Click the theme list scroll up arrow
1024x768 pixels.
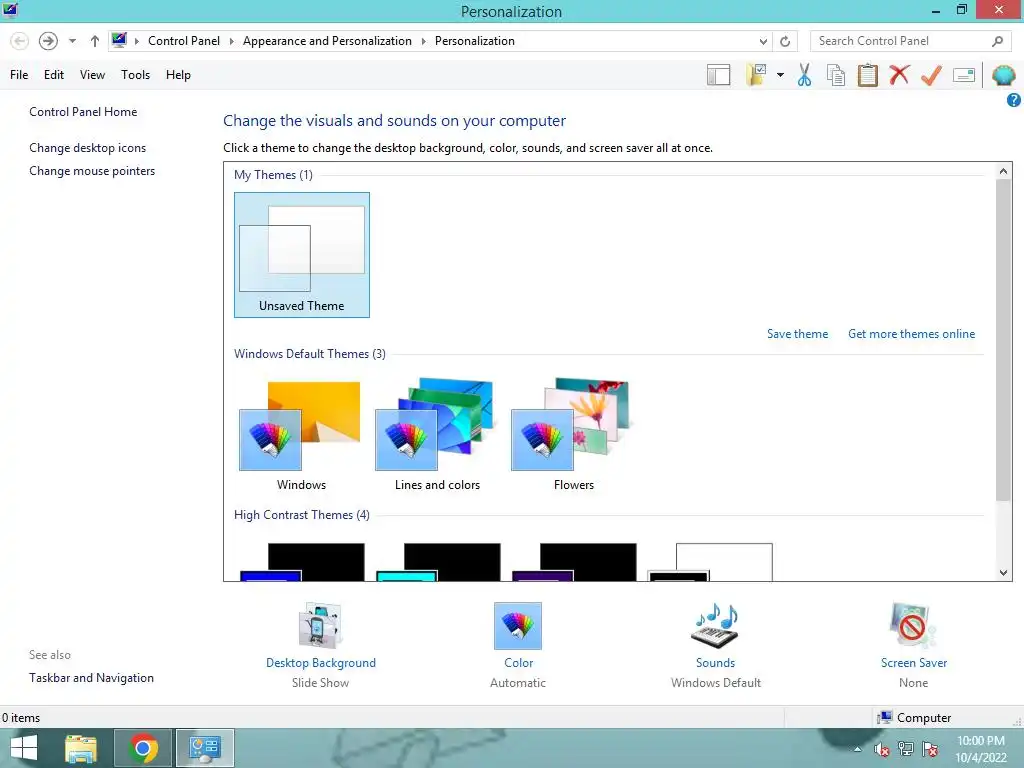[x=1003, y=171]
